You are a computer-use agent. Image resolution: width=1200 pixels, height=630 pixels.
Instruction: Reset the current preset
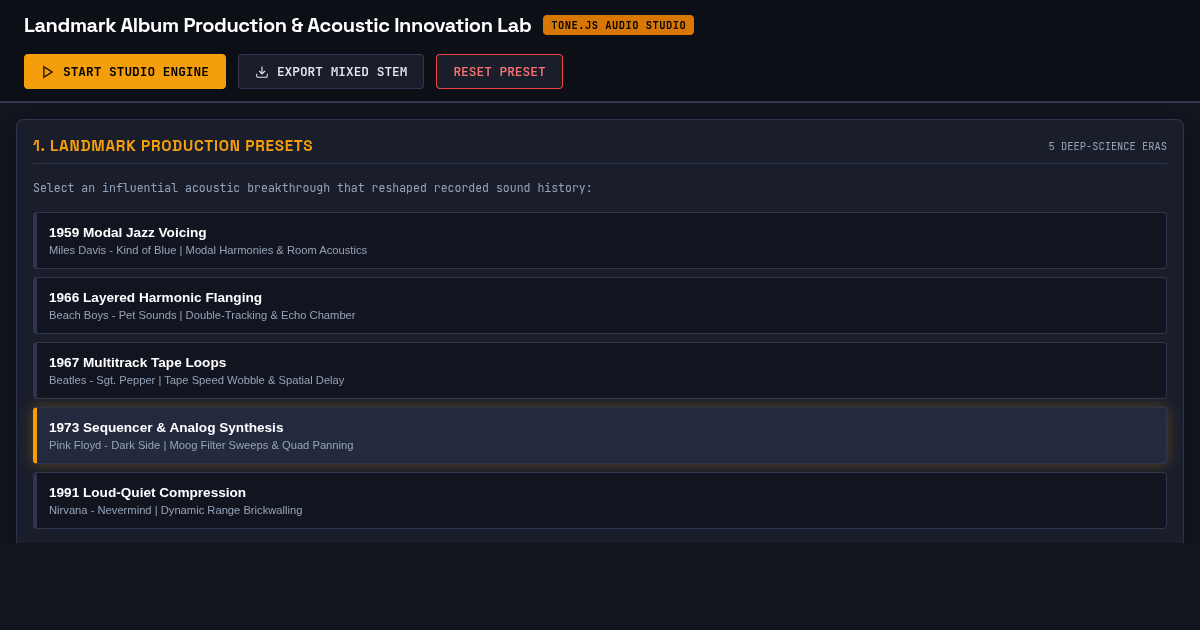pyautogui.click(x=499, y=72)
